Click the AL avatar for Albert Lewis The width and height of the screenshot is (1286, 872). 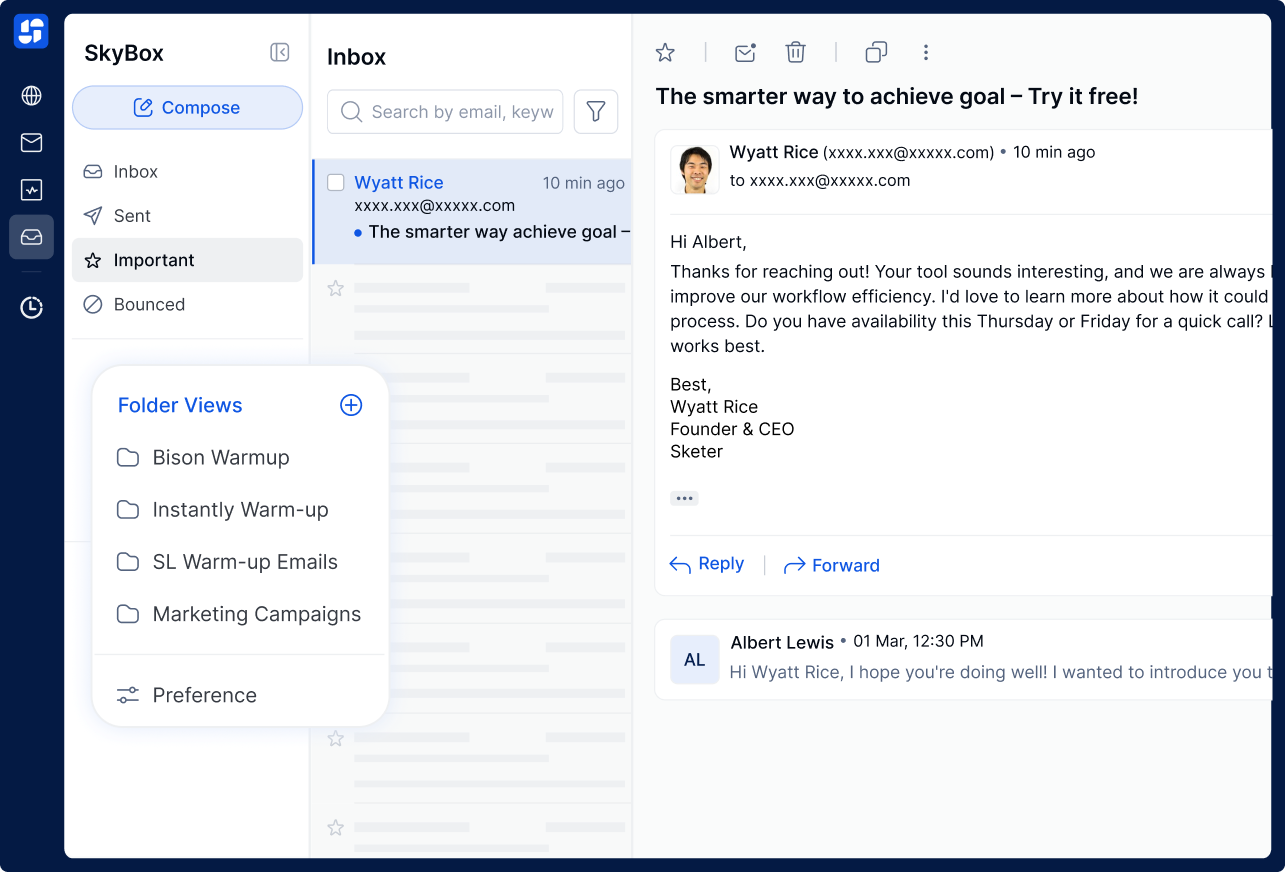click(x=695, y=660)
